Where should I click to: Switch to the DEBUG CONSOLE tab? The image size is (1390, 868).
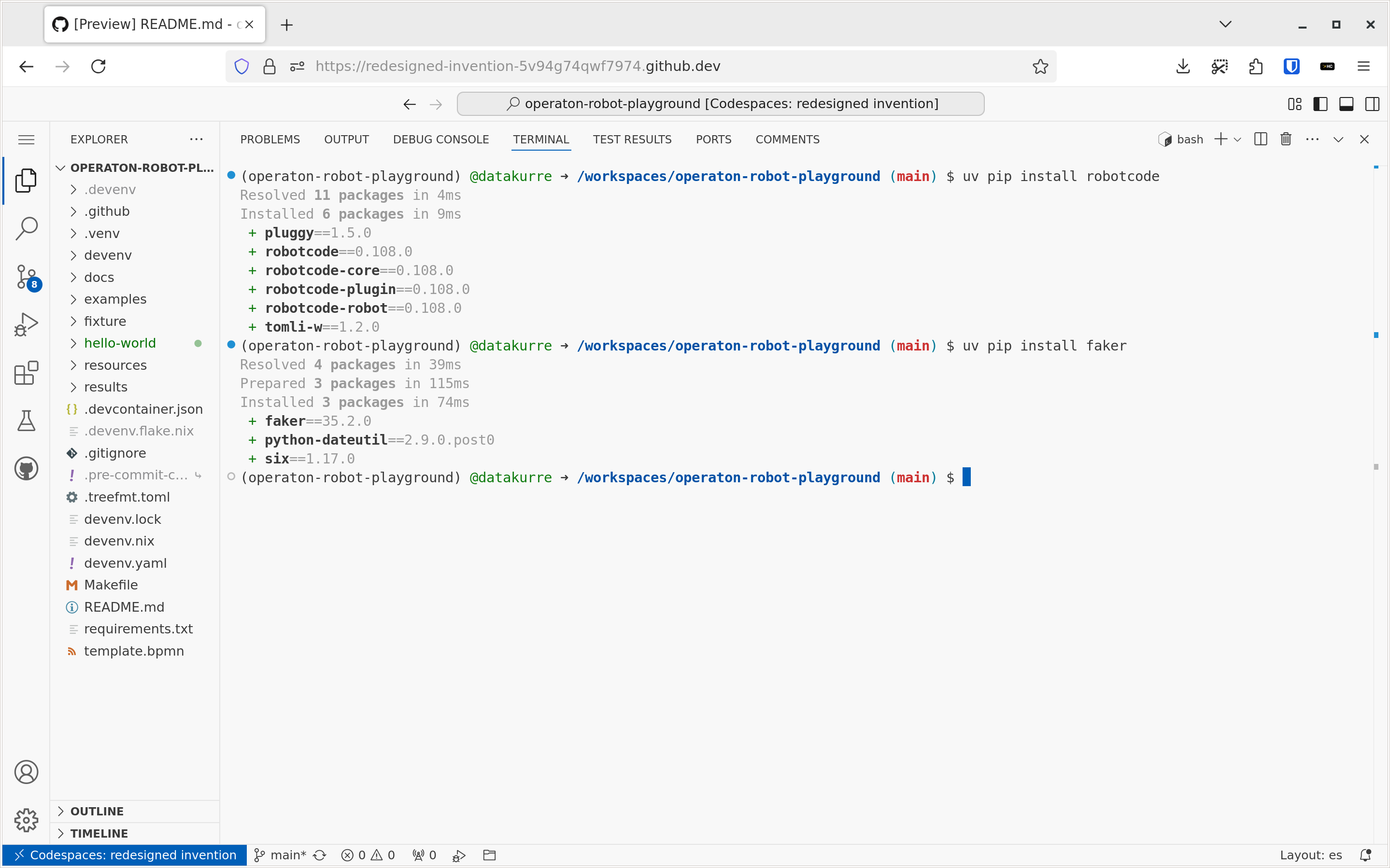coord(441,140)
